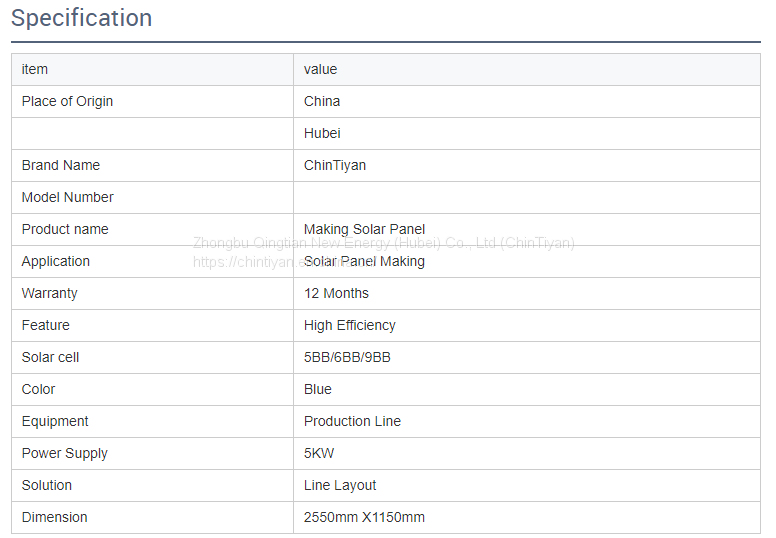
Task: Click the Warranty row label
Action: (49, 293)
